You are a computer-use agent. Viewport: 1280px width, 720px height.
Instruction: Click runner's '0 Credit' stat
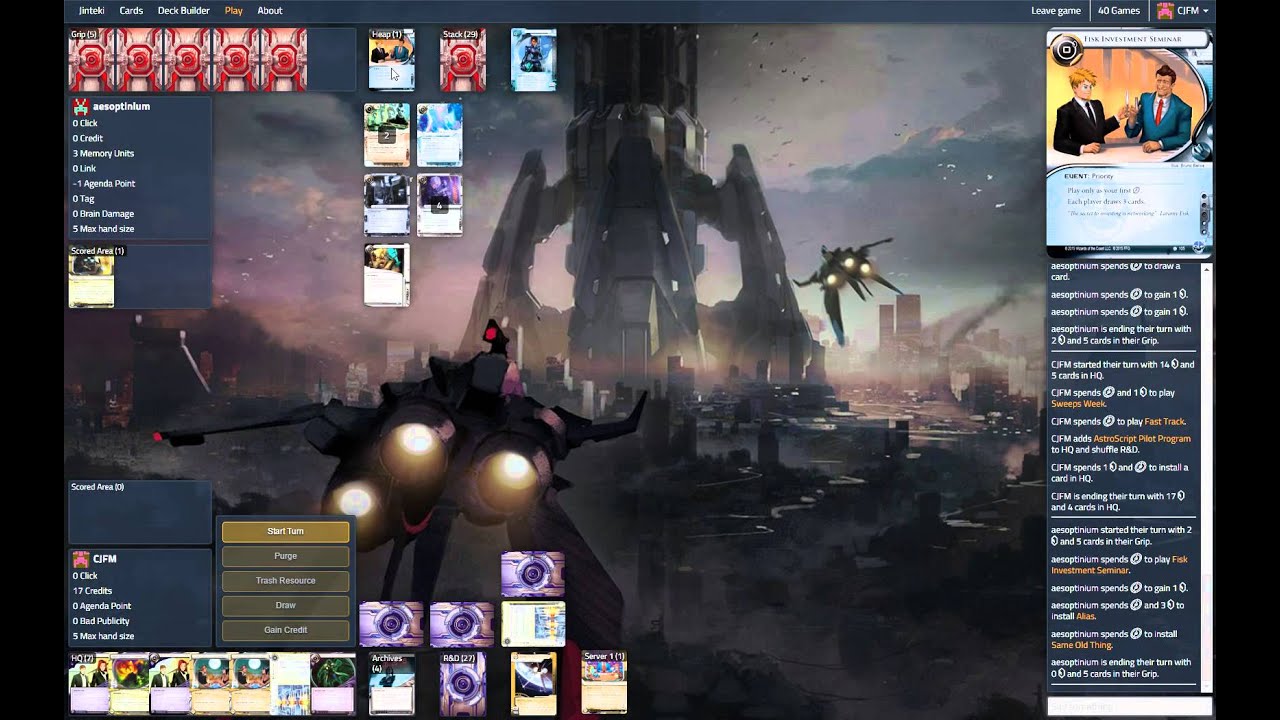(x=88, y=138)
